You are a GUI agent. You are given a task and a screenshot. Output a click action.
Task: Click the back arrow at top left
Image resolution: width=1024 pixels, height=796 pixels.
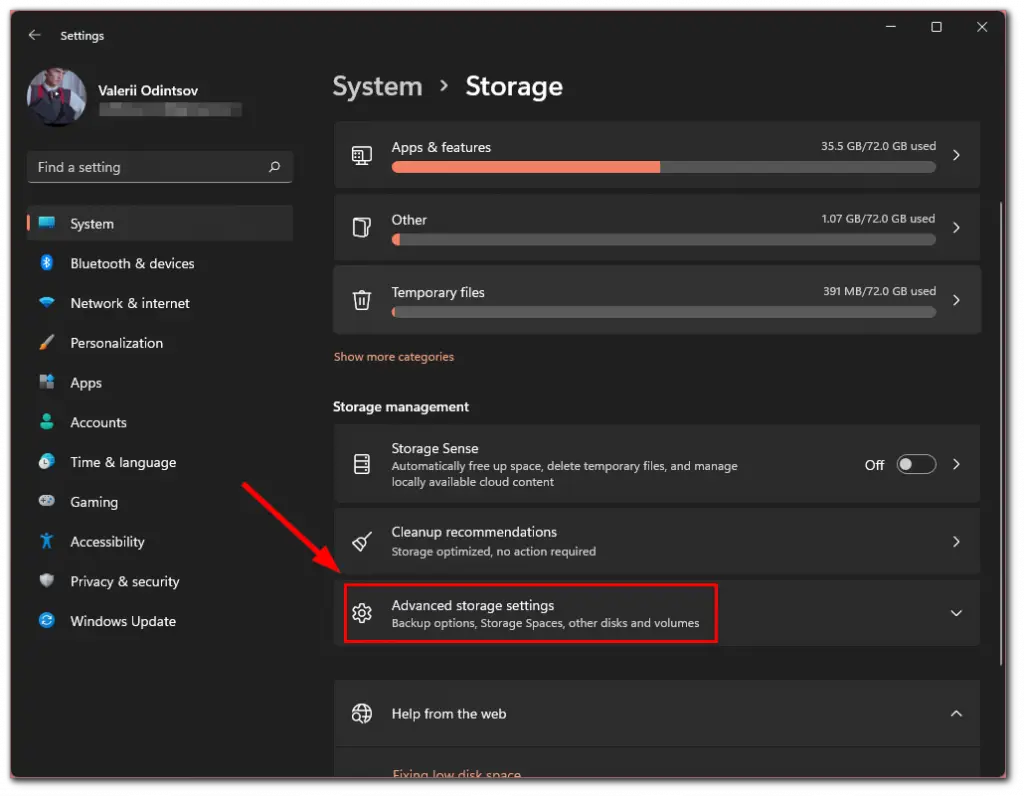pyautogui.click(x=34, y=35)
